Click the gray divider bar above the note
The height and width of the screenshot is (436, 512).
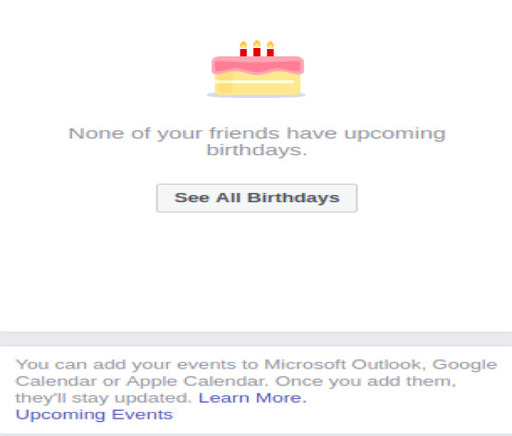coord(256,339)
